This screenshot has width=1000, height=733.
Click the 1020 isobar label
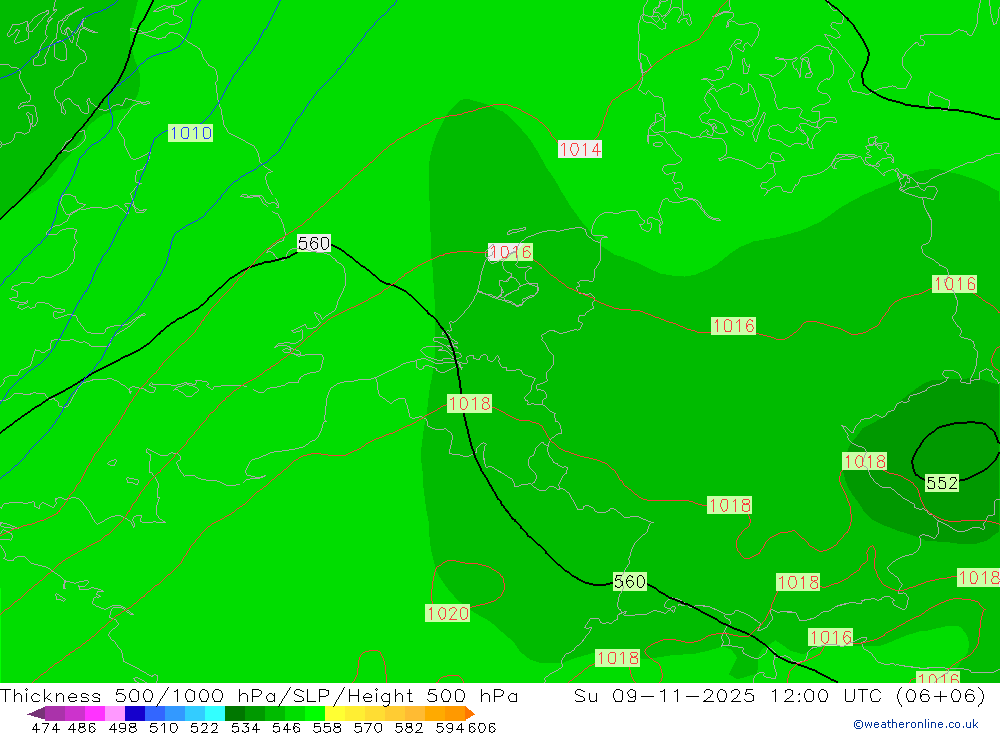click(448, 613)
